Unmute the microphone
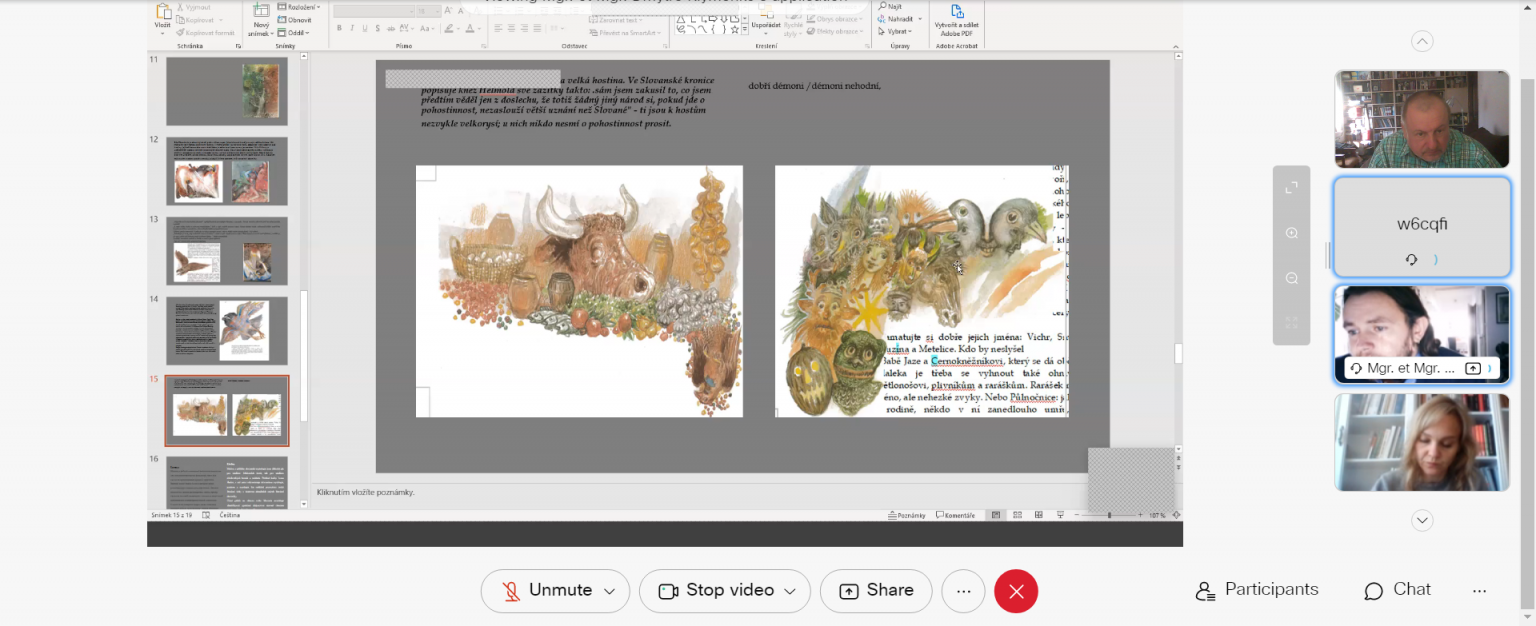The height and width of the screenshot is (626, 1536). [x=548, y=591]
